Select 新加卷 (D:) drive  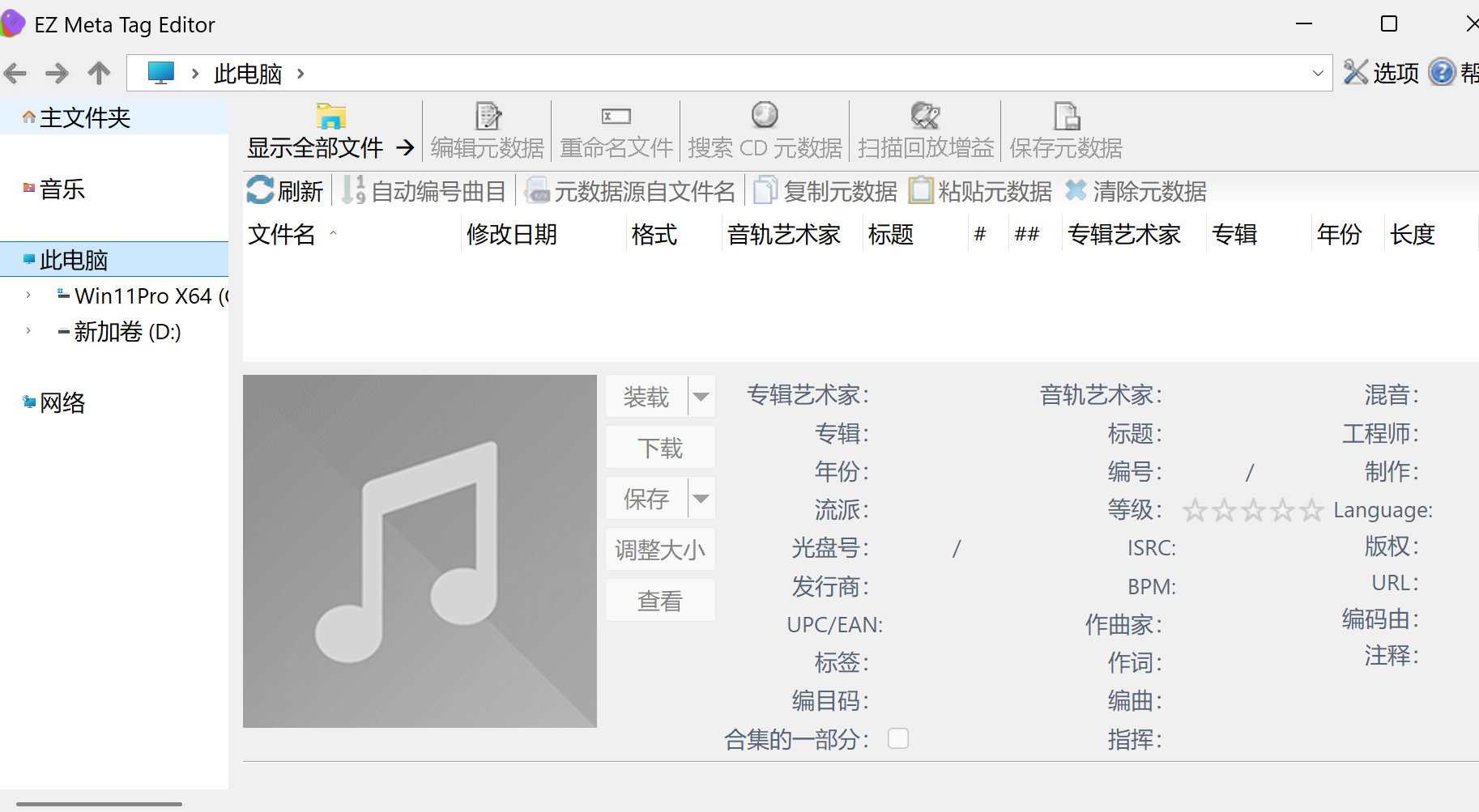119,332
